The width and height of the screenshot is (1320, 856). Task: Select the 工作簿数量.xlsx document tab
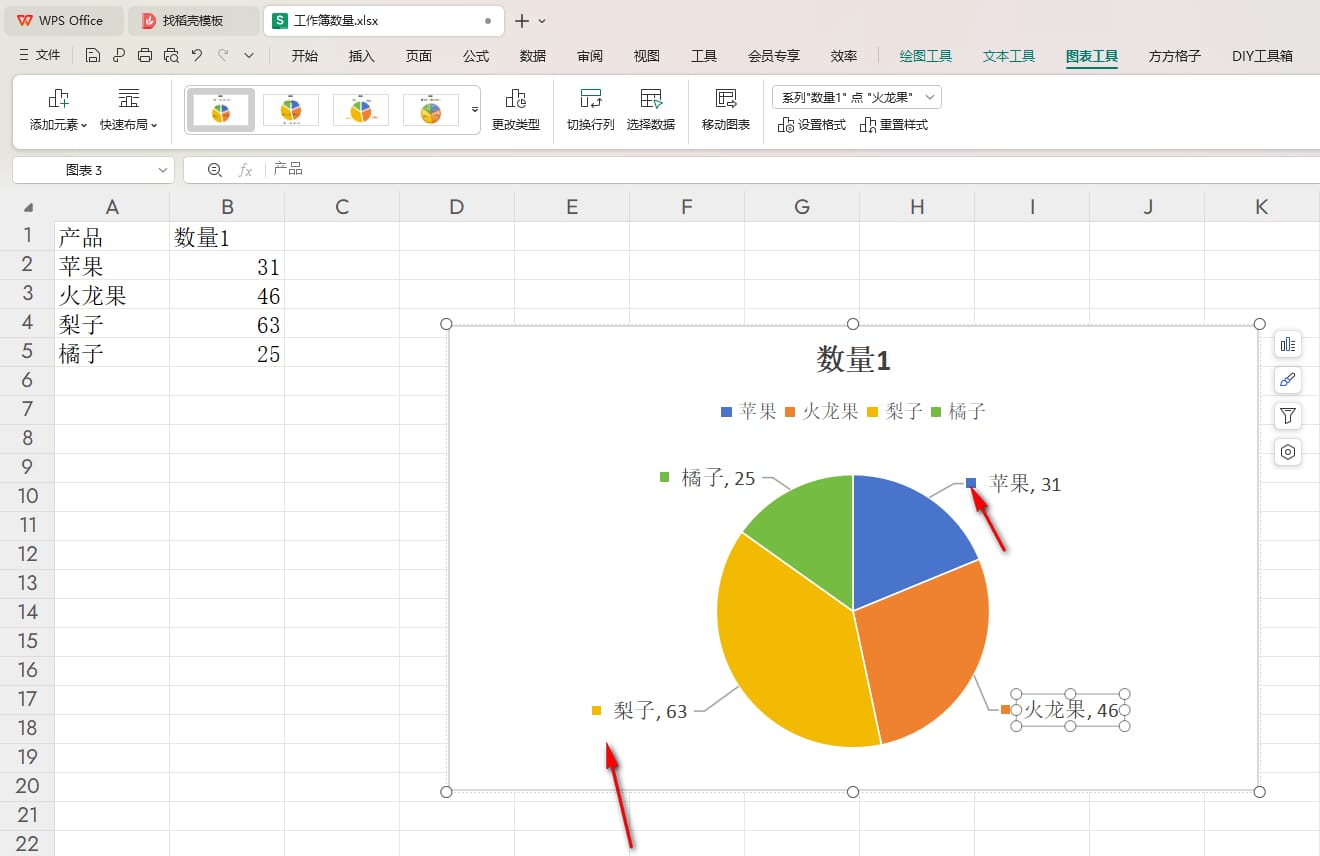[384, 20]
